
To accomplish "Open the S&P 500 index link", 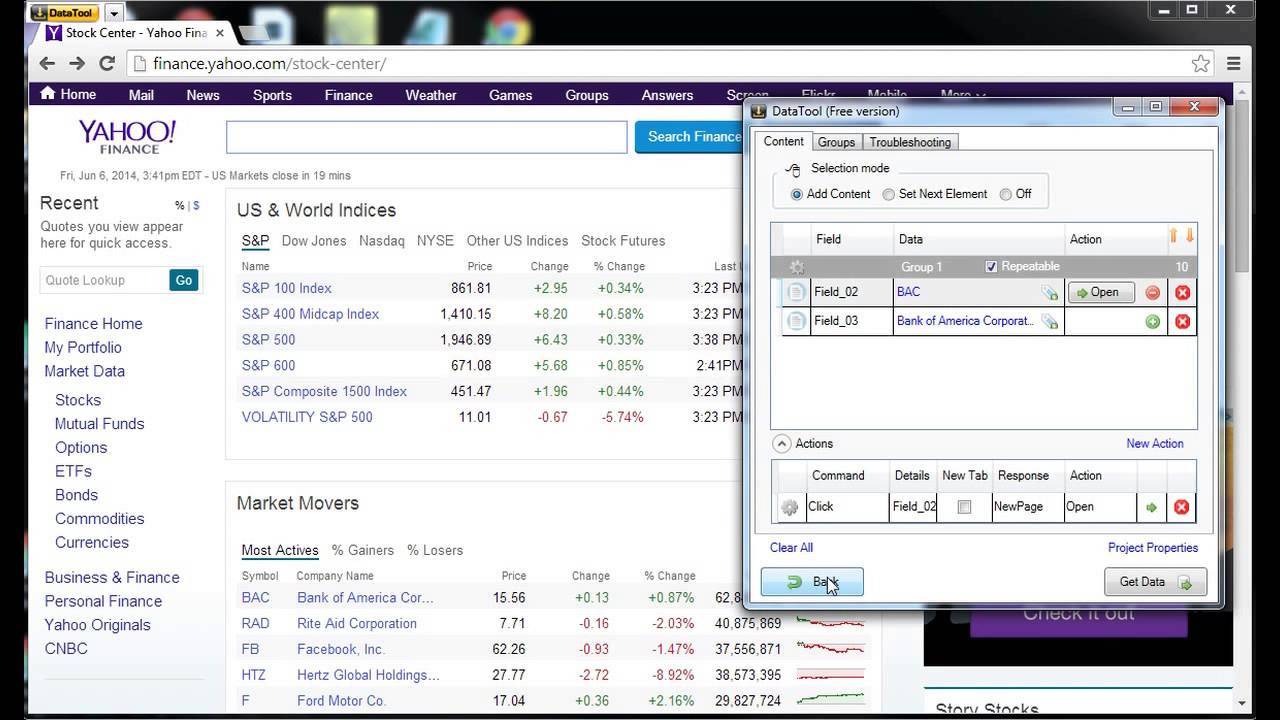I will click(x=268, y=340).
